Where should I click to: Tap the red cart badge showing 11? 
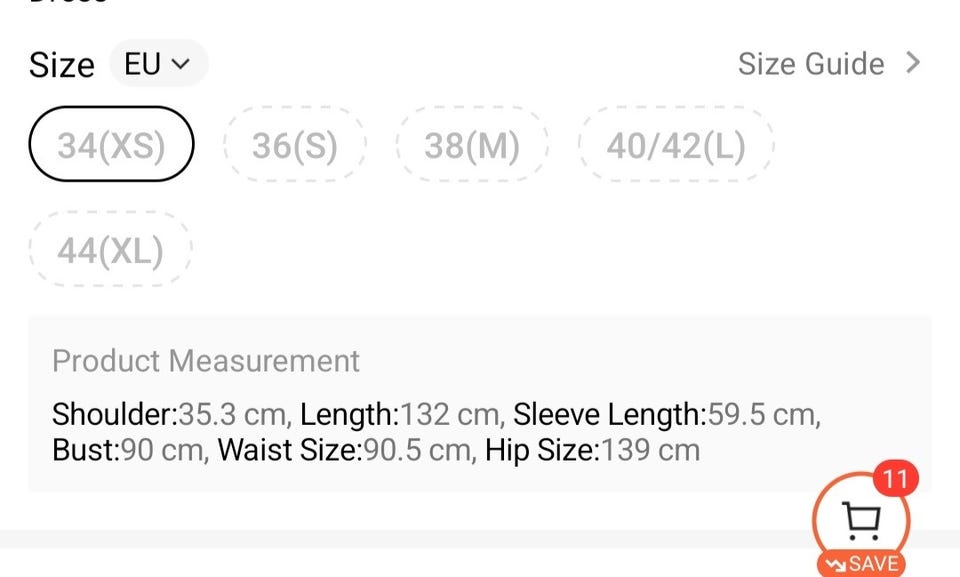(x=895, y=479)
